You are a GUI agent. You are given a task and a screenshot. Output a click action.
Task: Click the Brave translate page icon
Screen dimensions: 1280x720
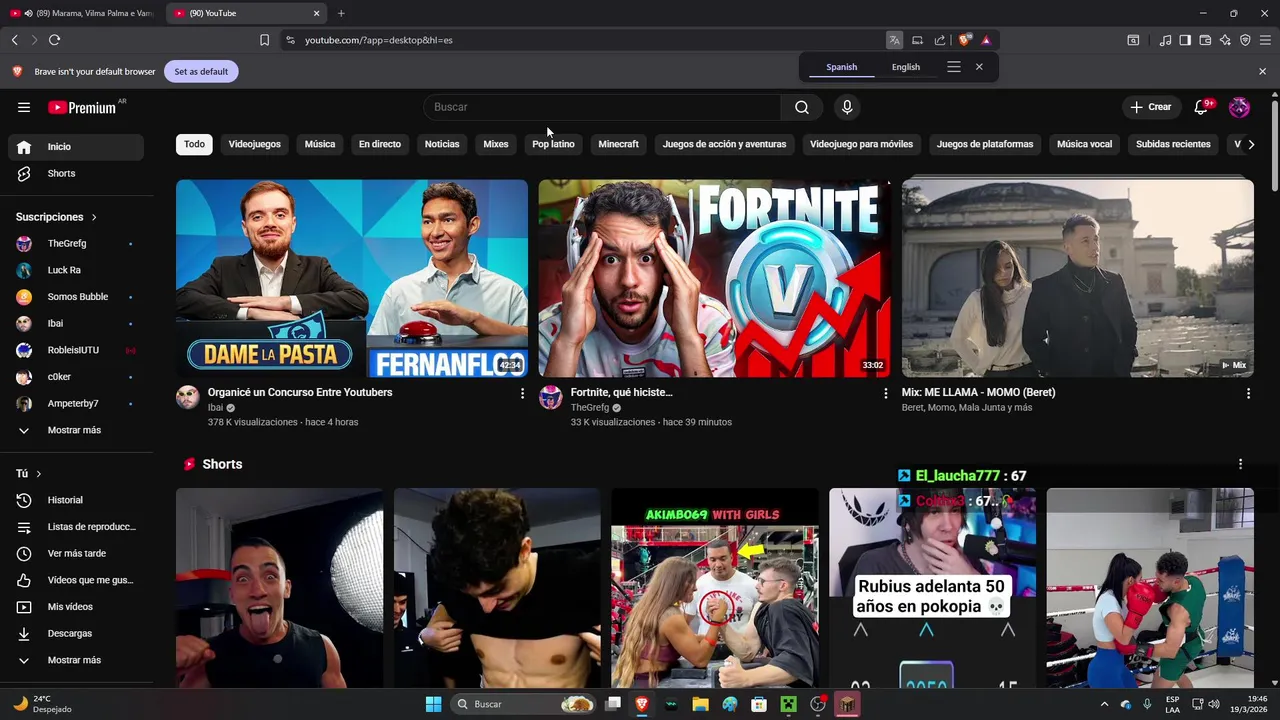[894, 40]
